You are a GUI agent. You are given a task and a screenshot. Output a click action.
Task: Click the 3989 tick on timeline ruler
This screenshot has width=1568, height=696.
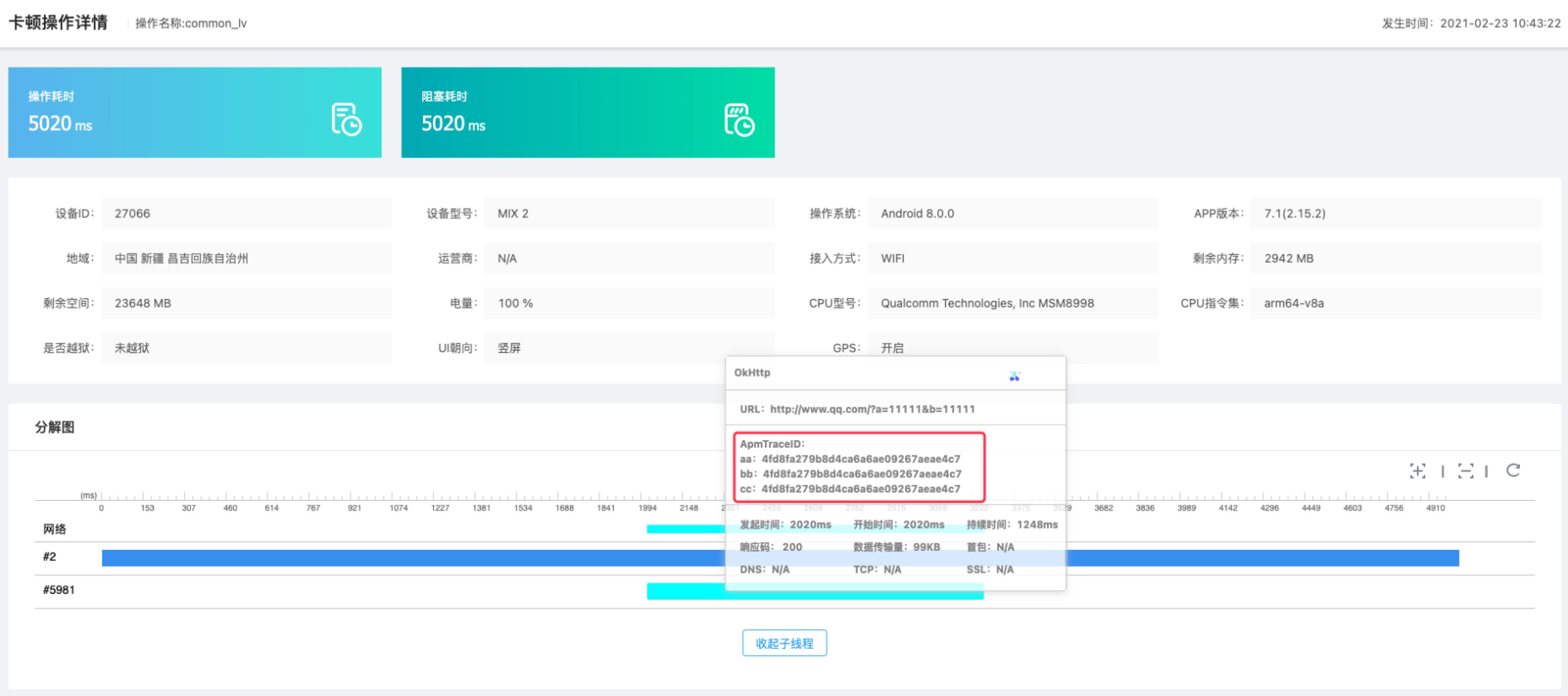pos(1186,508)
